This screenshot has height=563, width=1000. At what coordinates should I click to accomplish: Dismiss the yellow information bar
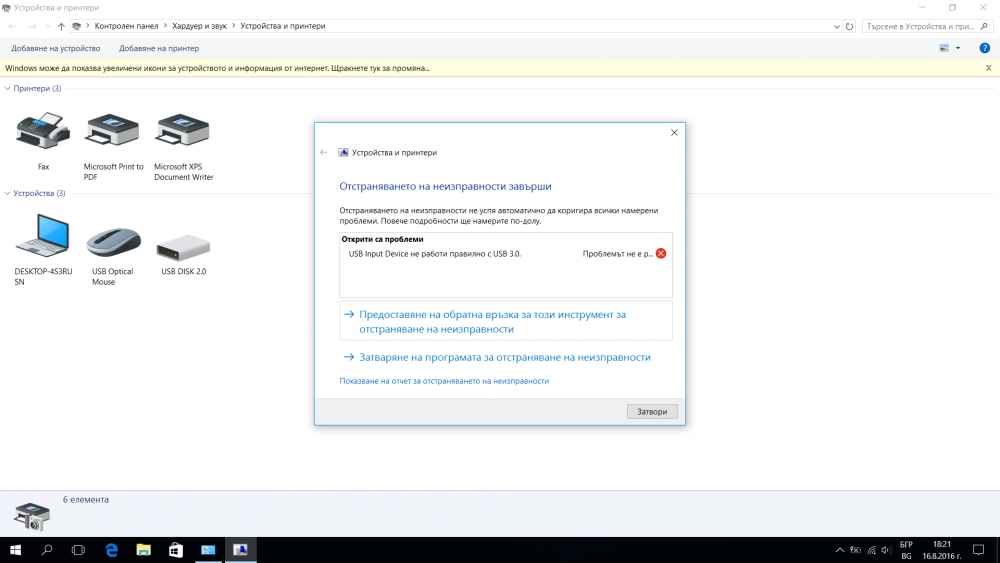coord(989,68)
